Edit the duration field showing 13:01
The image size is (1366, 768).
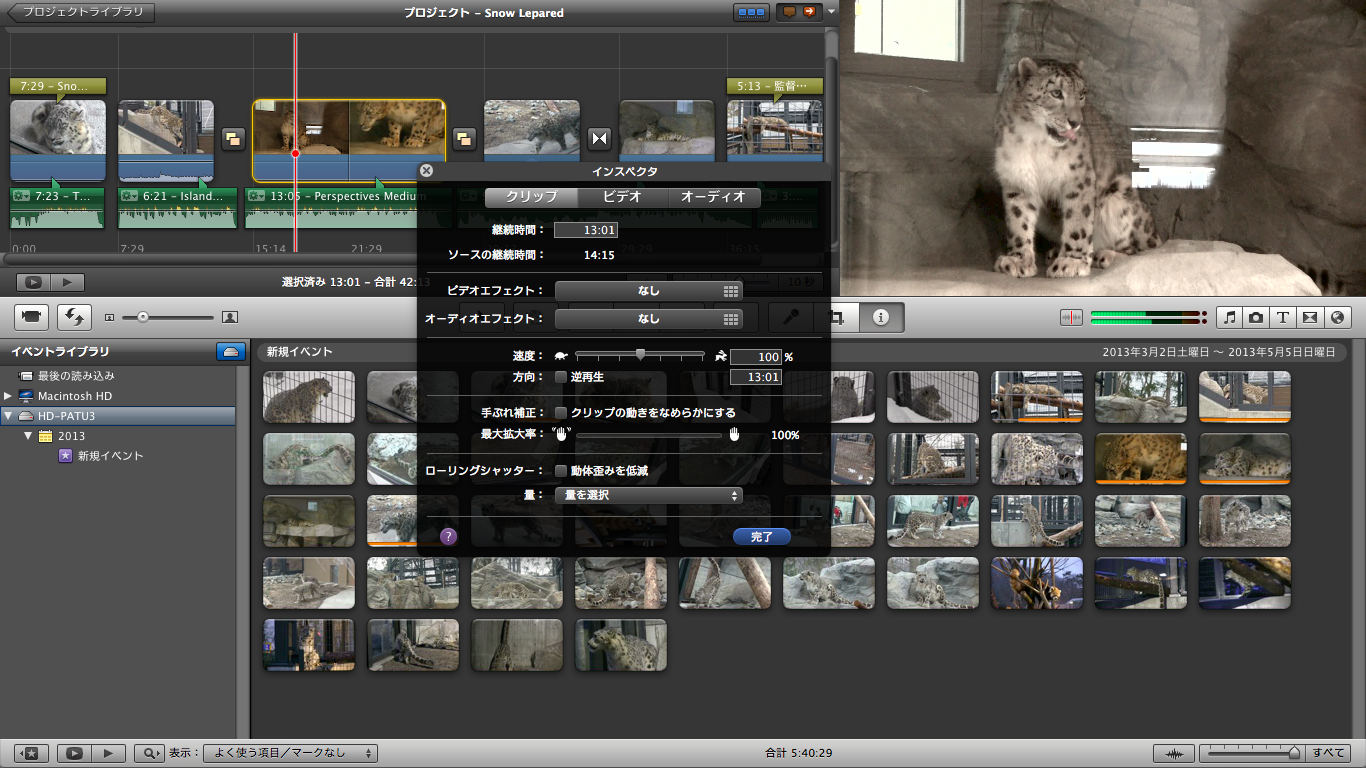click(x=586, y=230)
